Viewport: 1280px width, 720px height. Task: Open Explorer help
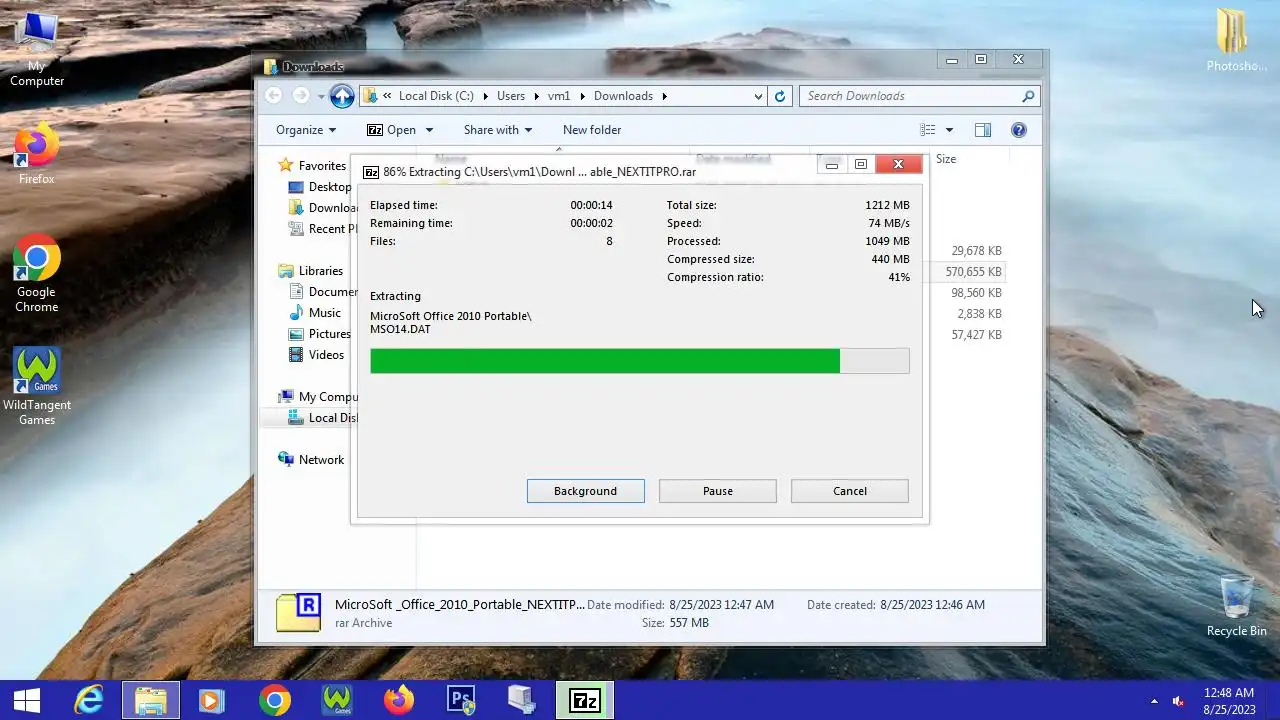pyautogui.click(x=1019, y=130)
